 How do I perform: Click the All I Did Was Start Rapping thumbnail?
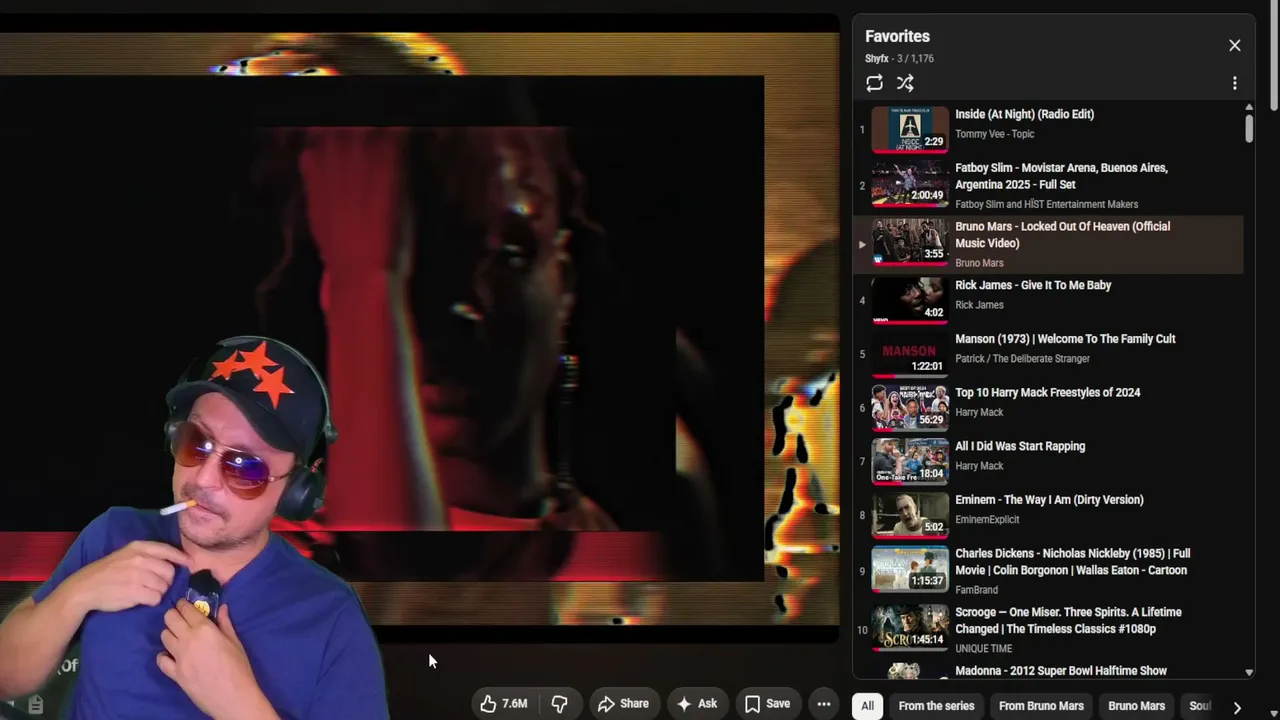point(910,461)
